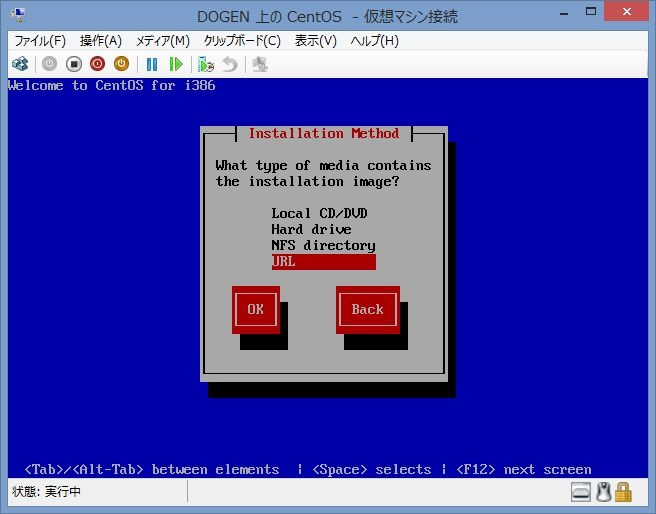This screenshot has height=514, width=656.
Task: Pause the virtual machine
Action: point(152,64)
